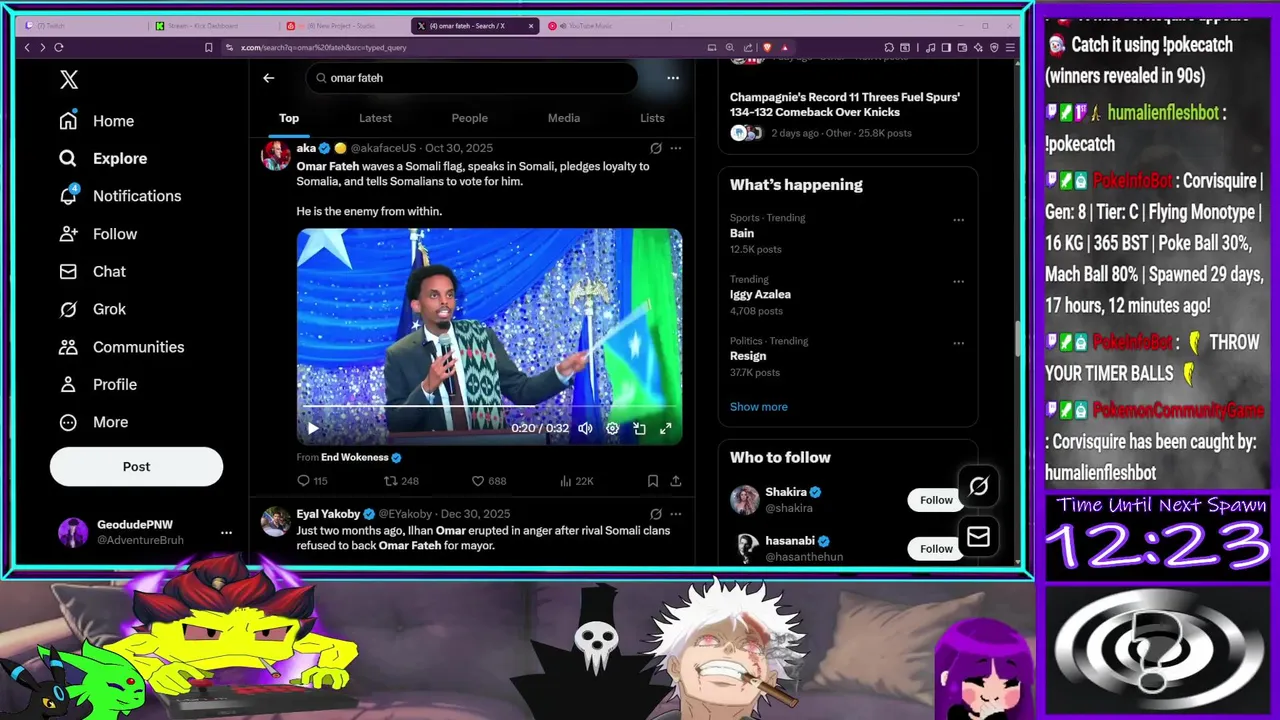Switch to the People tab

469,118
